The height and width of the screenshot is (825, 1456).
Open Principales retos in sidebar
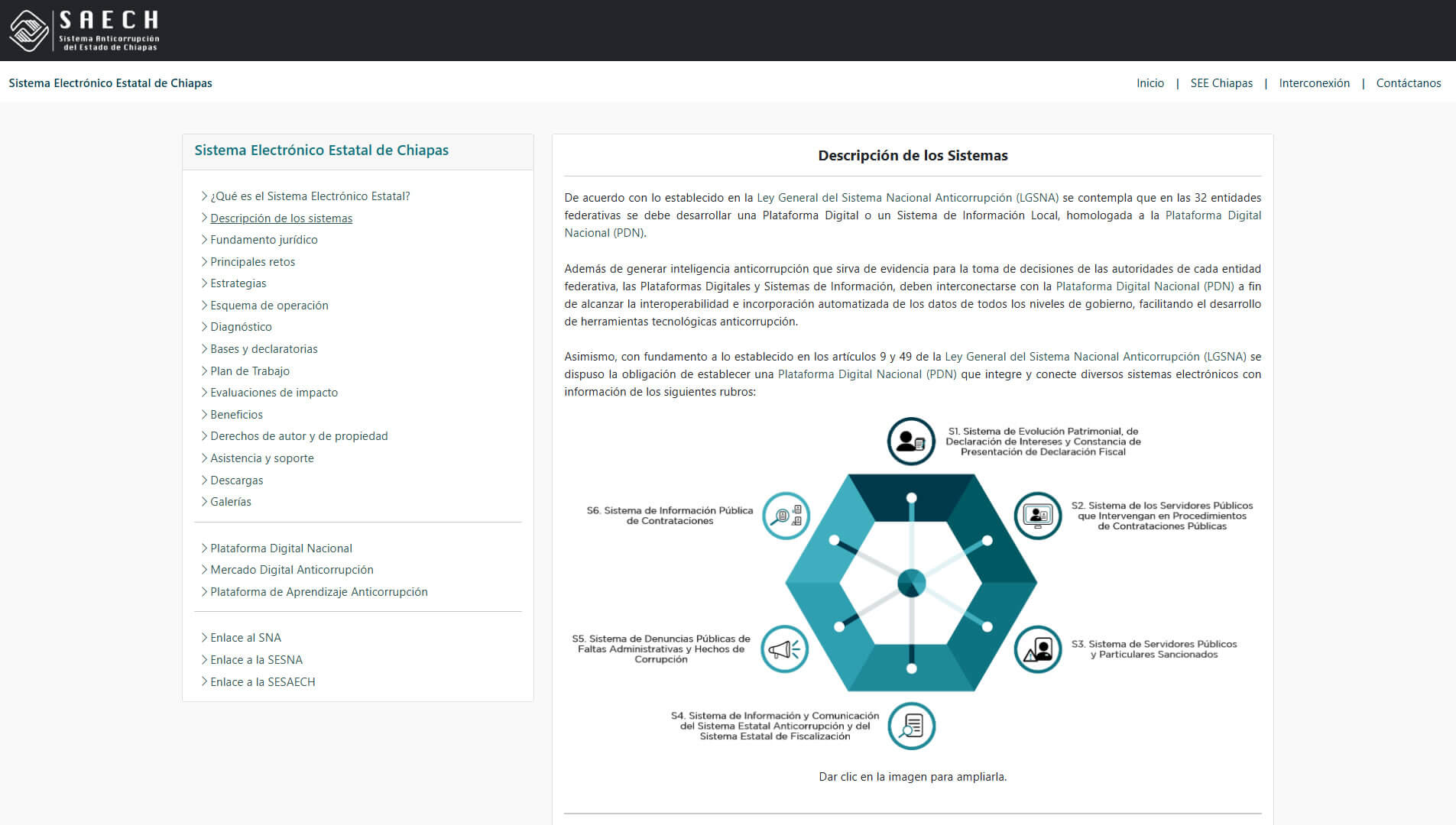pyautogui.click(x=252, y=262)
